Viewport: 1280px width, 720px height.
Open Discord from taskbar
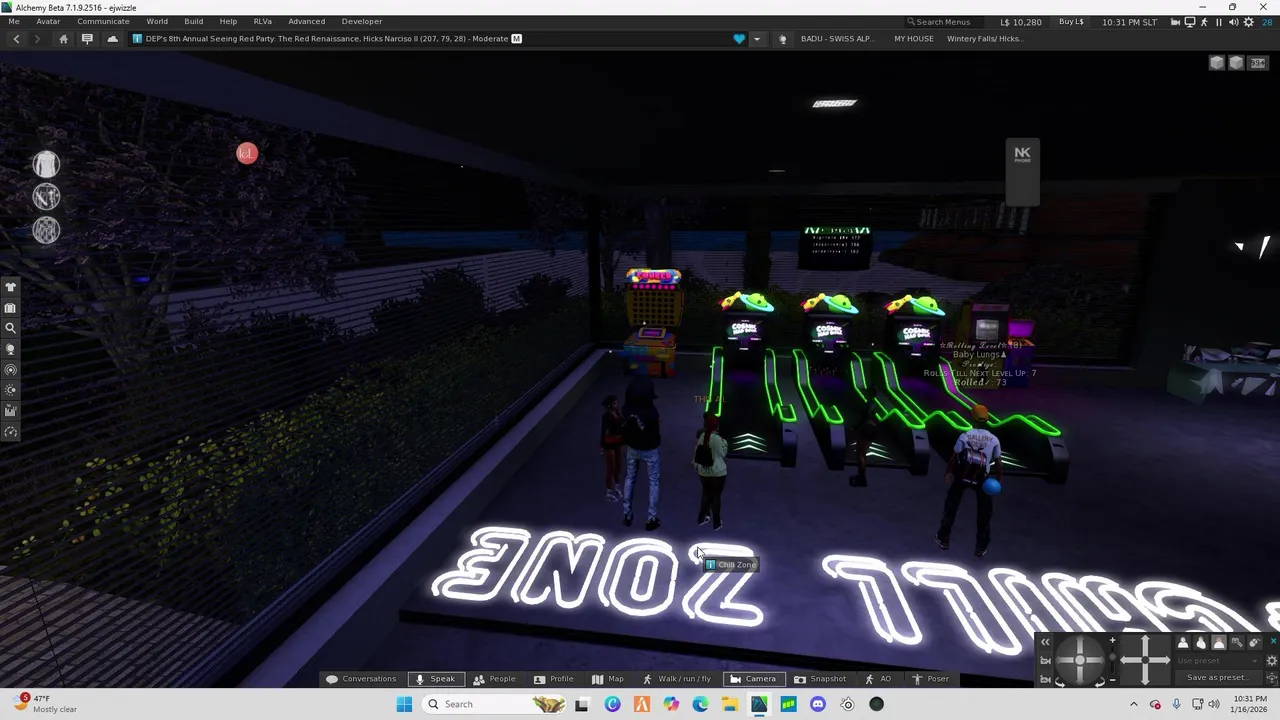[x=818, y=704]
